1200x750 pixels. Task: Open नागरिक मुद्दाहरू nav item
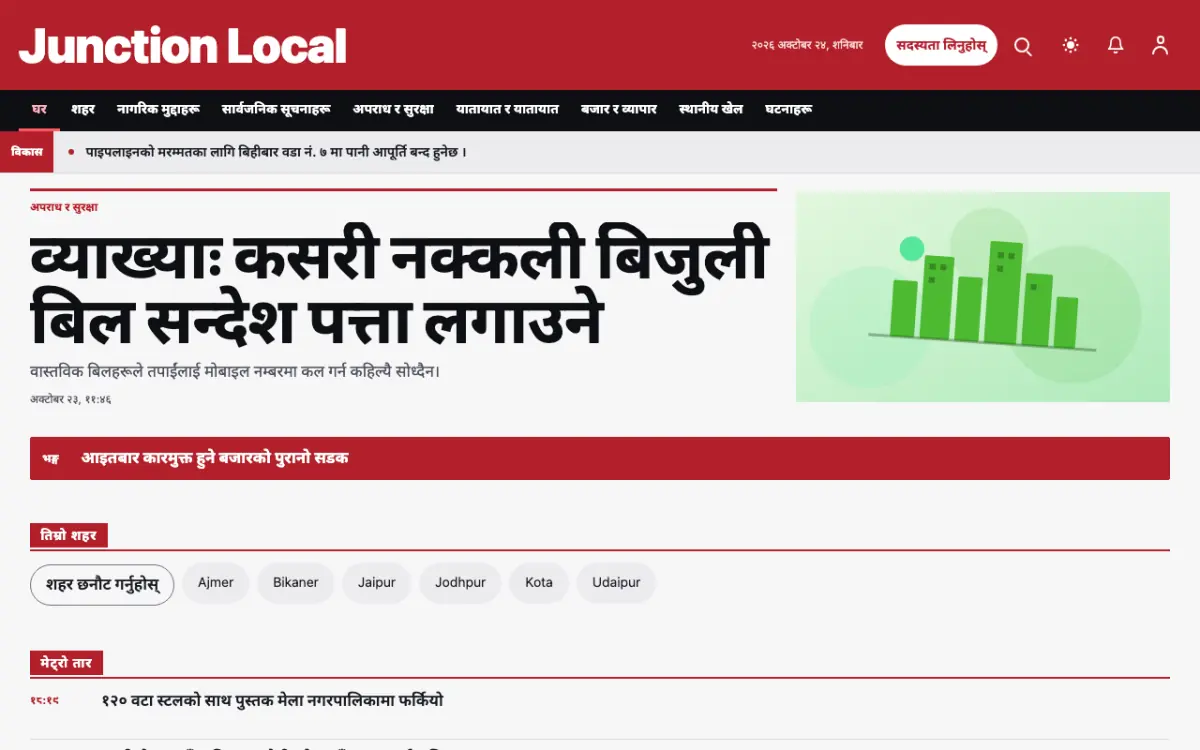(158, 110)
